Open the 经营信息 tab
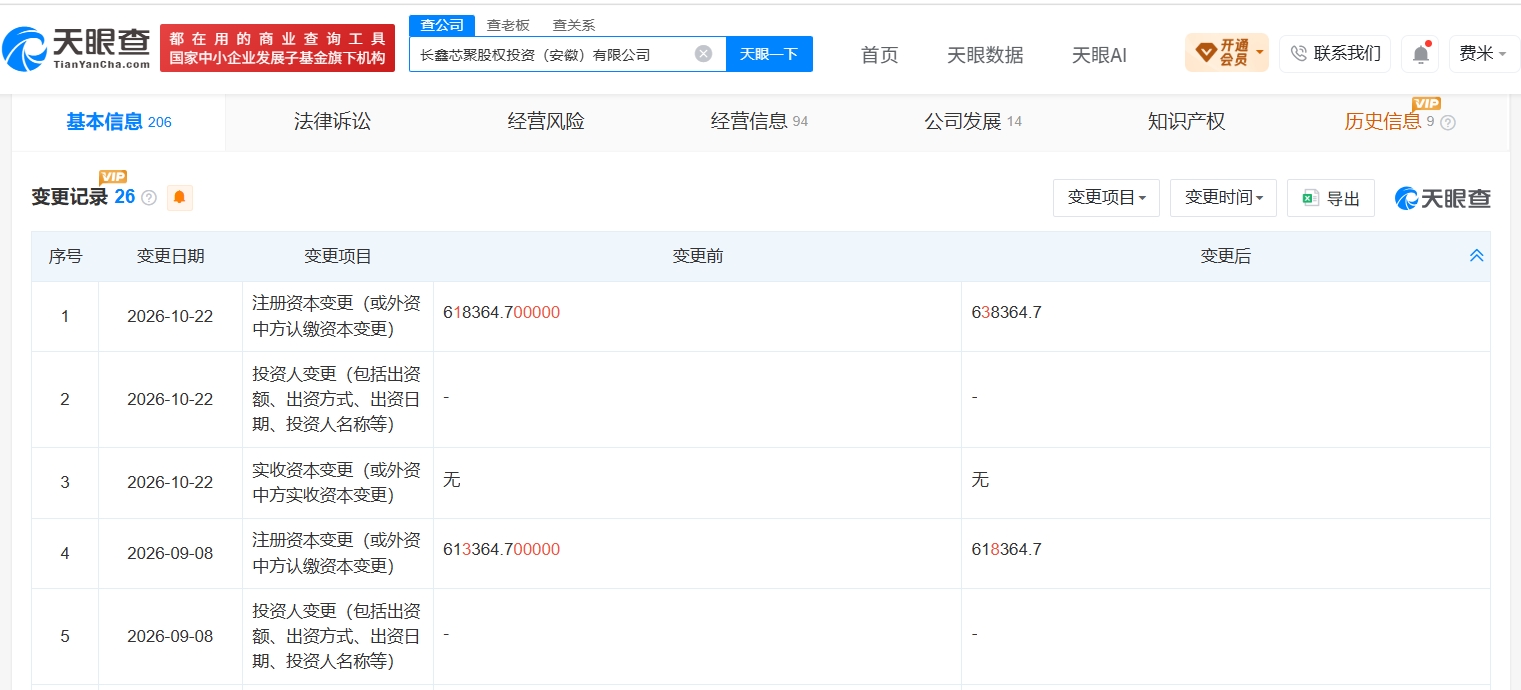Image resolution: width=1521 pixels, height=690 pixels. (759, 122)
